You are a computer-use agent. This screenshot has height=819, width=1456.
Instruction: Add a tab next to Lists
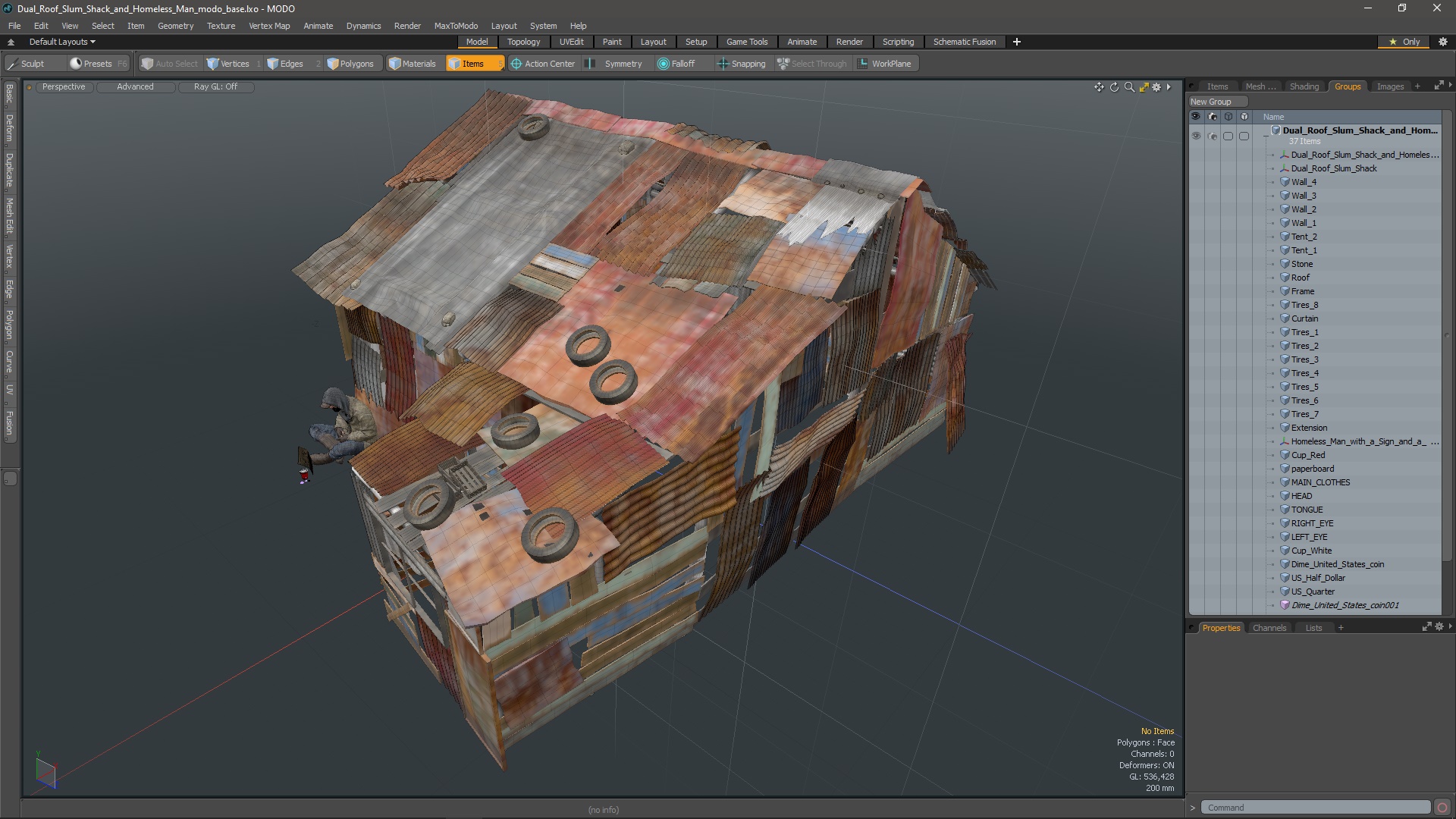coord(1341,628)
